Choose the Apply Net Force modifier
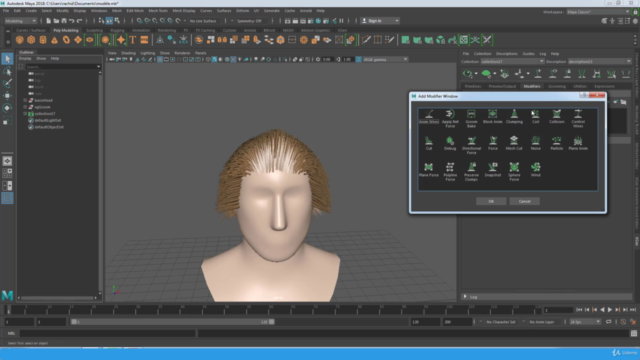The width and height of the screenshot is (640, 360). [x=450, y=118]
